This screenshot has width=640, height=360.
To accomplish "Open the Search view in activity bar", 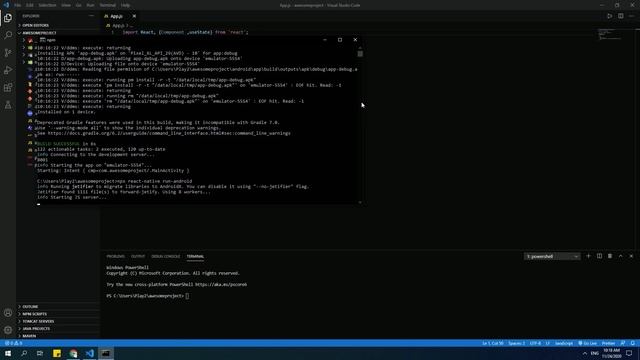I will [8, 35].
